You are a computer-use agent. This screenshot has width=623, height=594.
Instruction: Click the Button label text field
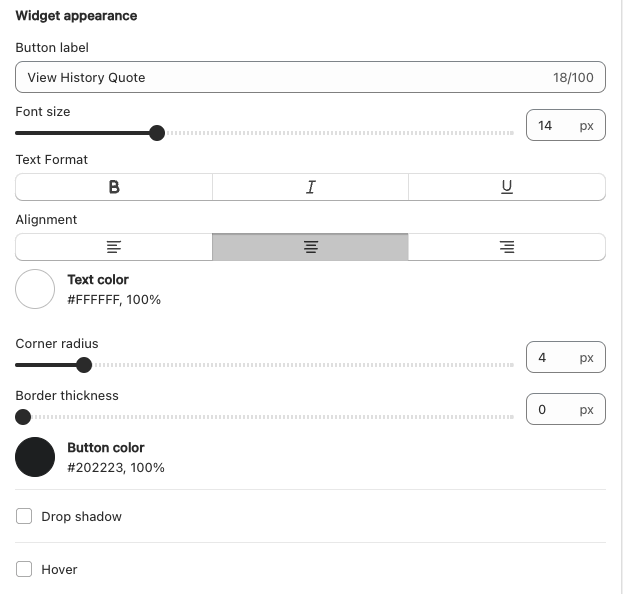[x=280, y=77]
